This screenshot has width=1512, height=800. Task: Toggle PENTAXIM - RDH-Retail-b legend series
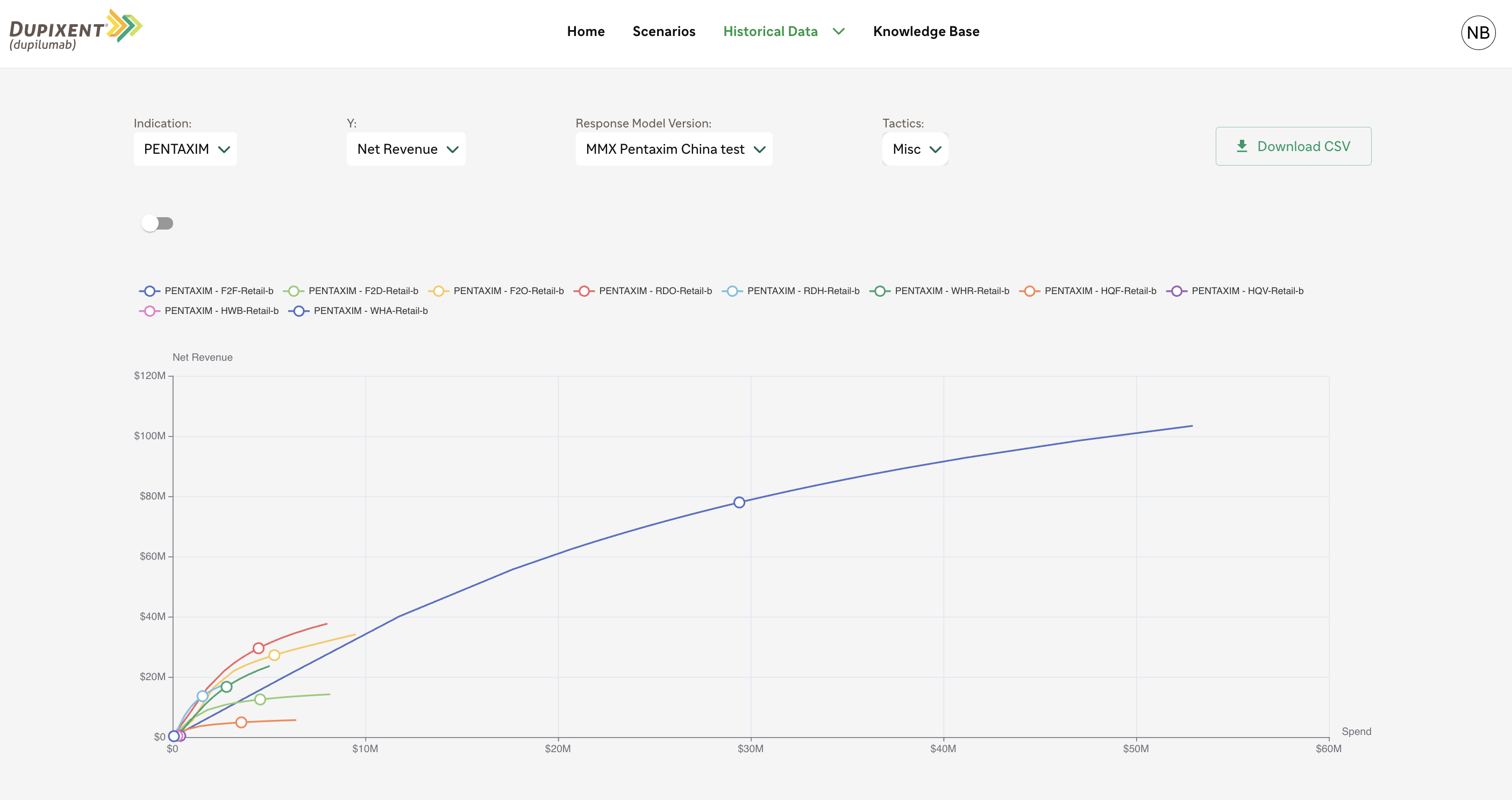coord(790,291)
